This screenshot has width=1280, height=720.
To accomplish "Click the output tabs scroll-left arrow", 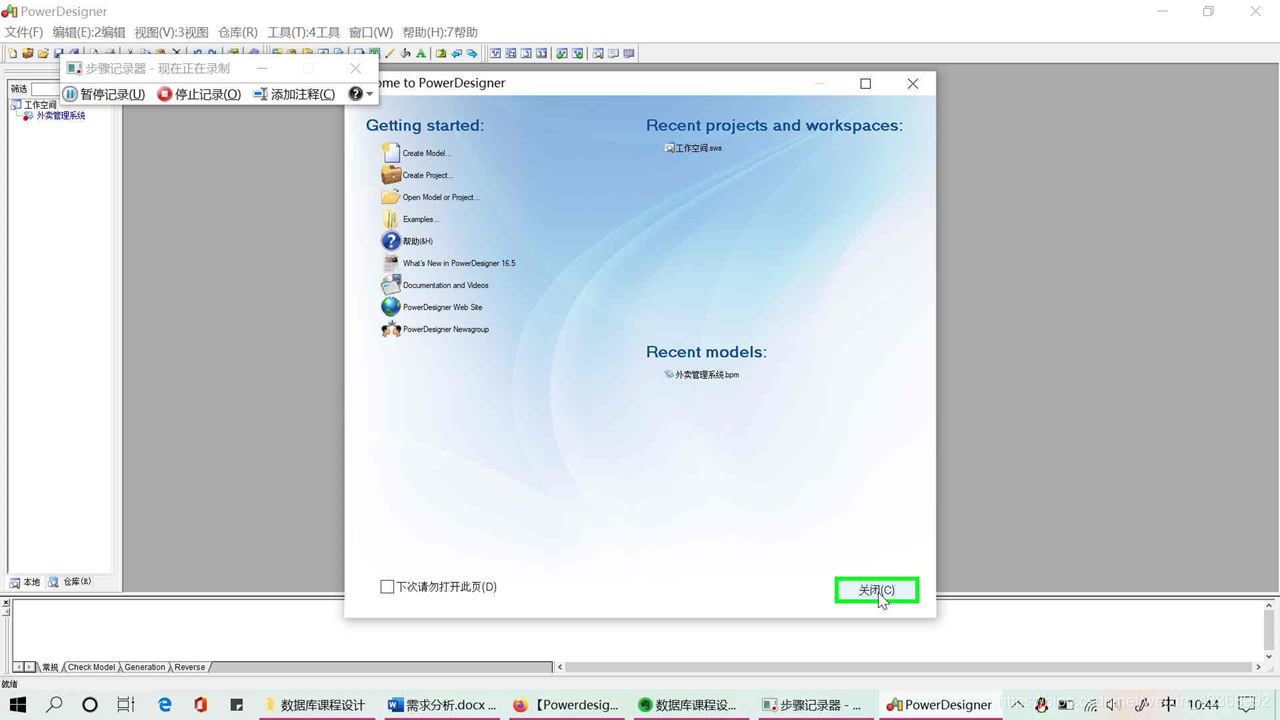I will (x=18, y=667).
